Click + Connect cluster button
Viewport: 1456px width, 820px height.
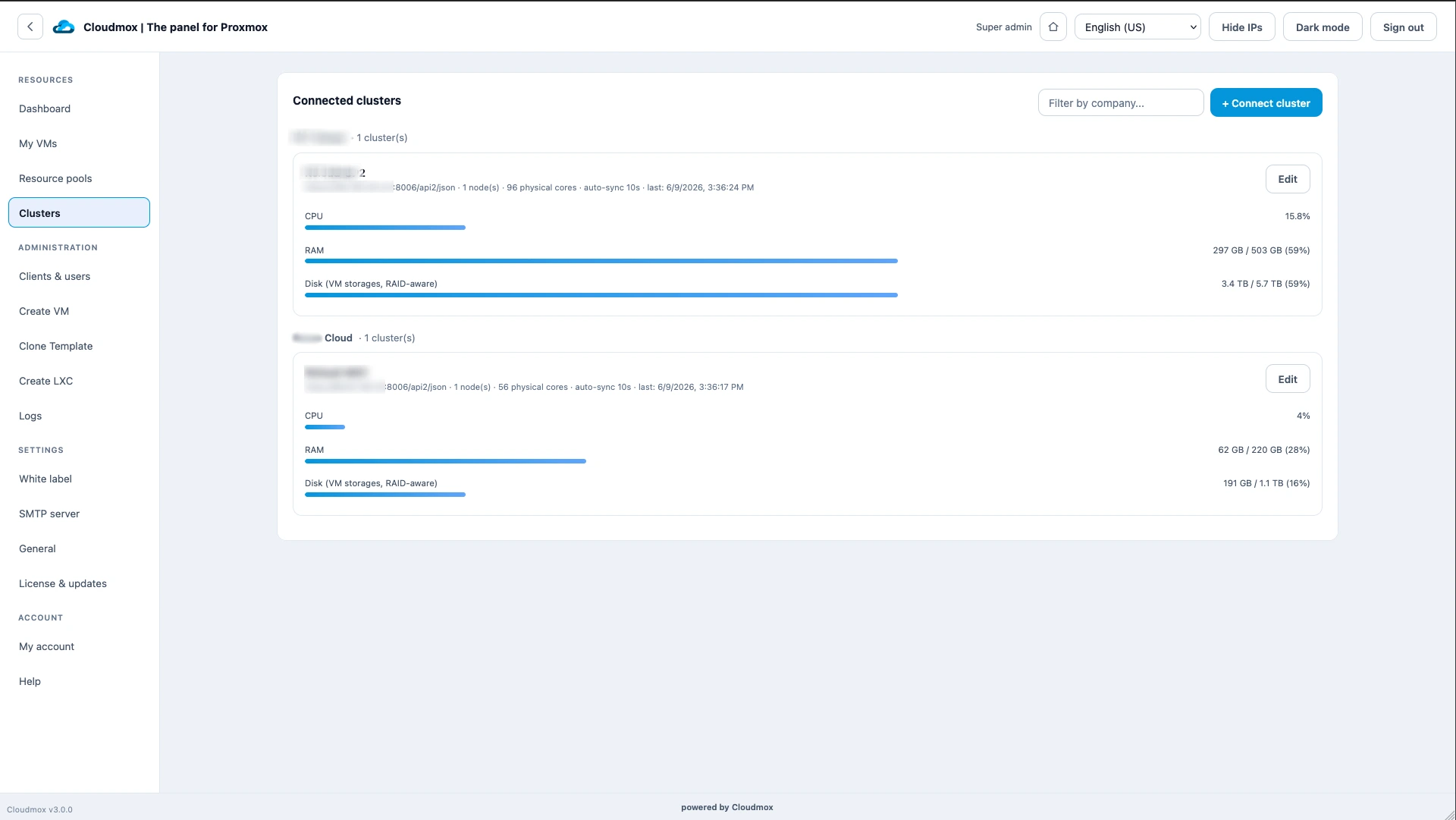(1266, 102)
